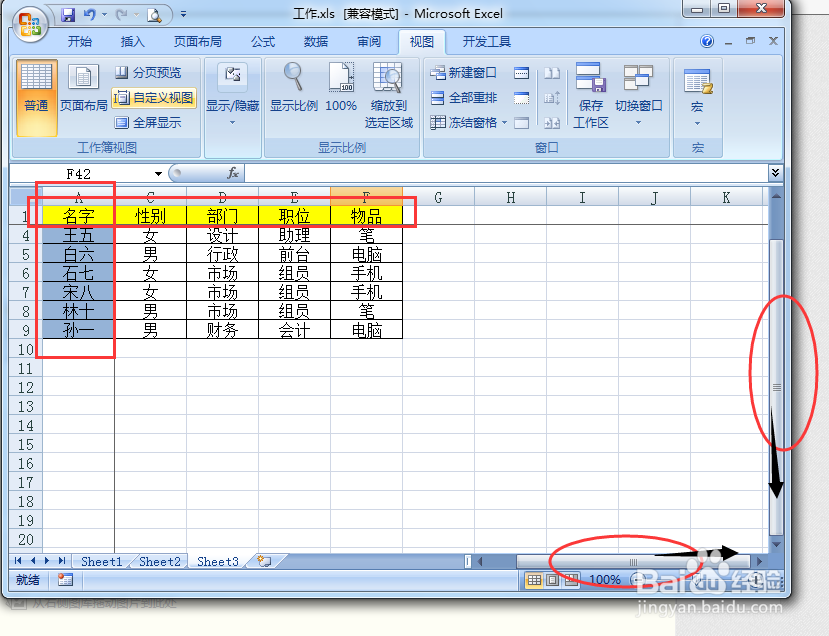This screenshot has height=636, width=829.
Task: Switch to Normal view in status bar
Action: (x=535, y=580)
